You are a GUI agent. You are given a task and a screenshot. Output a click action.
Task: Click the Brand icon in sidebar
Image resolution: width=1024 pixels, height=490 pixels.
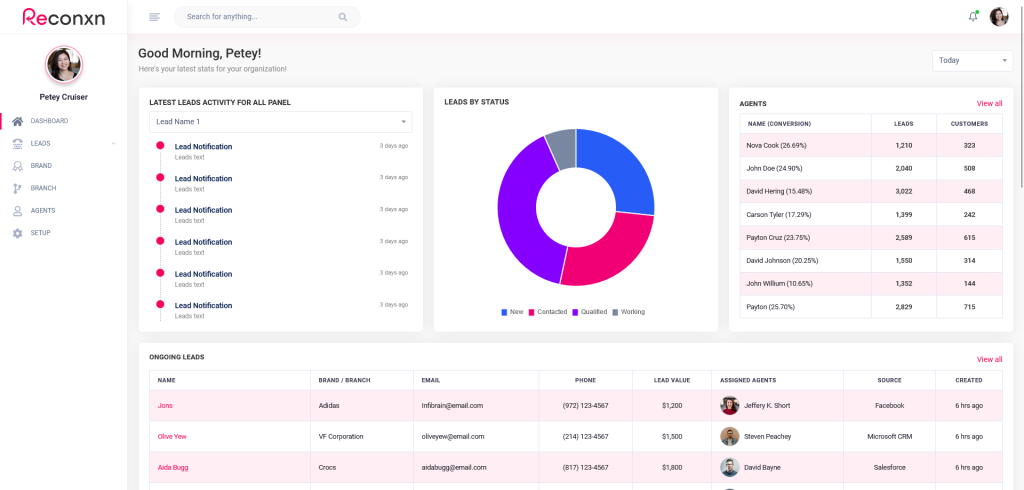pos(17,166)
